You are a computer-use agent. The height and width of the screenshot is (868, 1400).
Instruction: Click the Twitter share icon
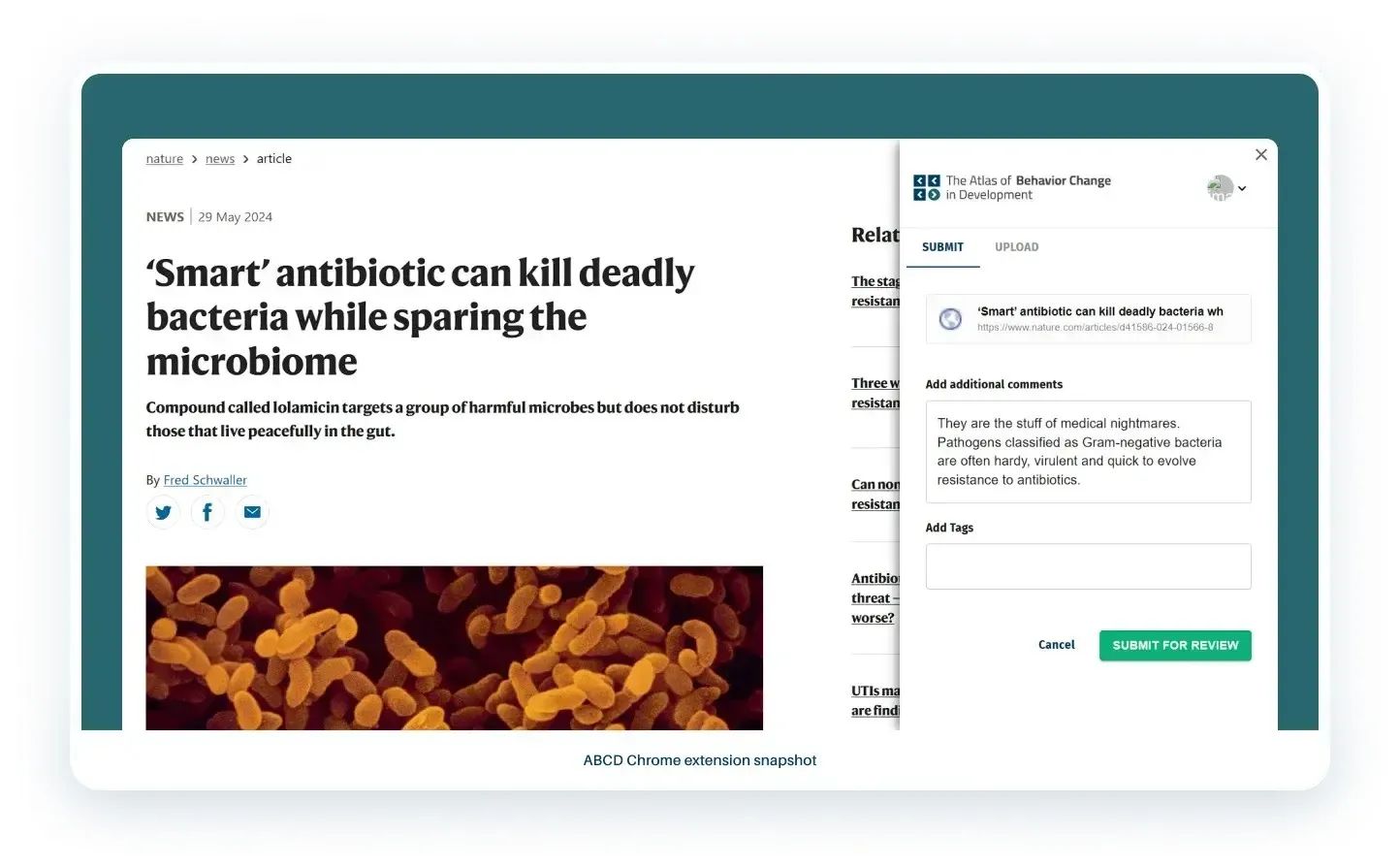[163, 512]
